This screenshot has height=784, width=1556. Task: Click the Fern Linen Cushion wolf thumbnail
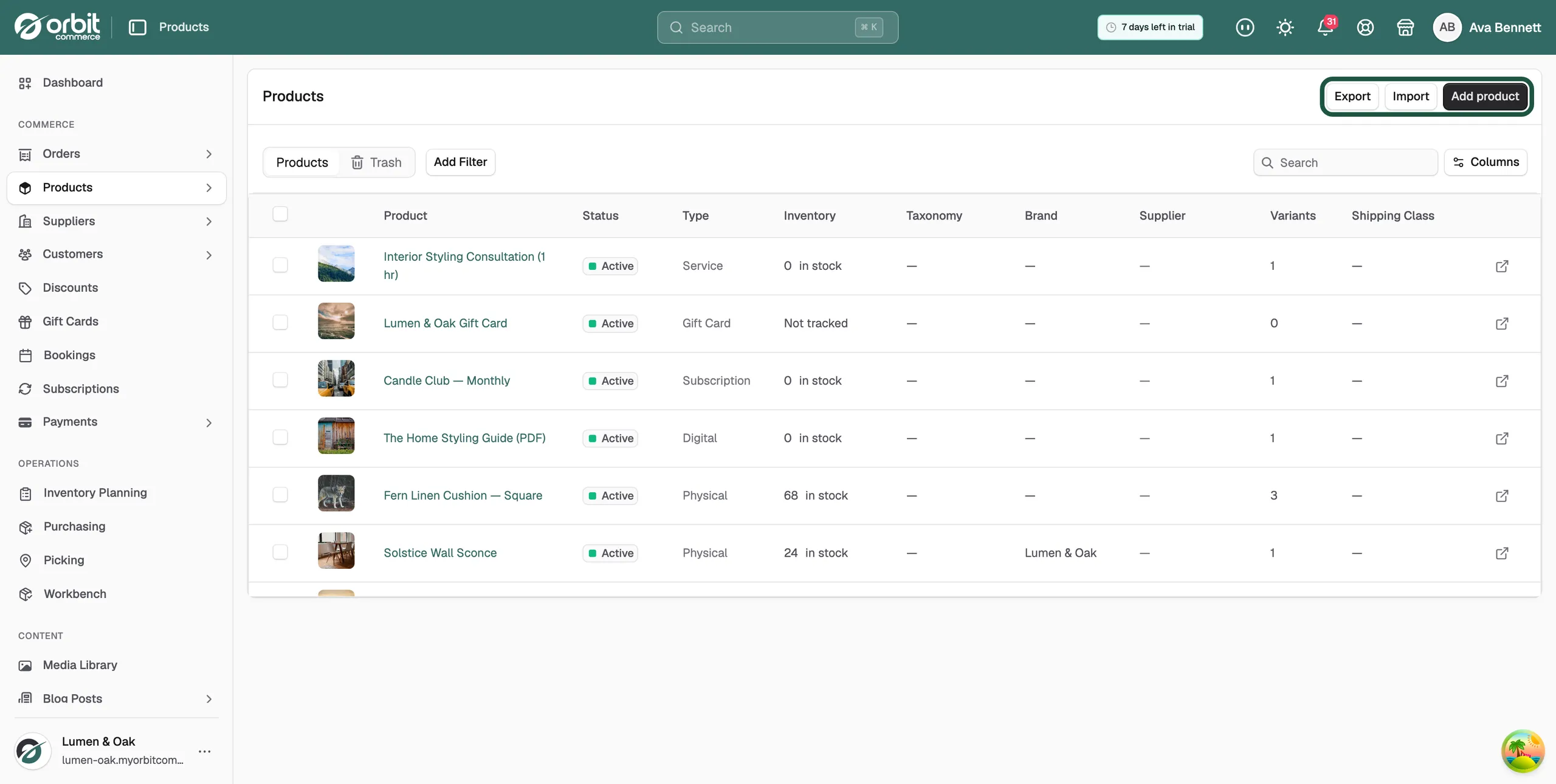[x=336, y=493]
